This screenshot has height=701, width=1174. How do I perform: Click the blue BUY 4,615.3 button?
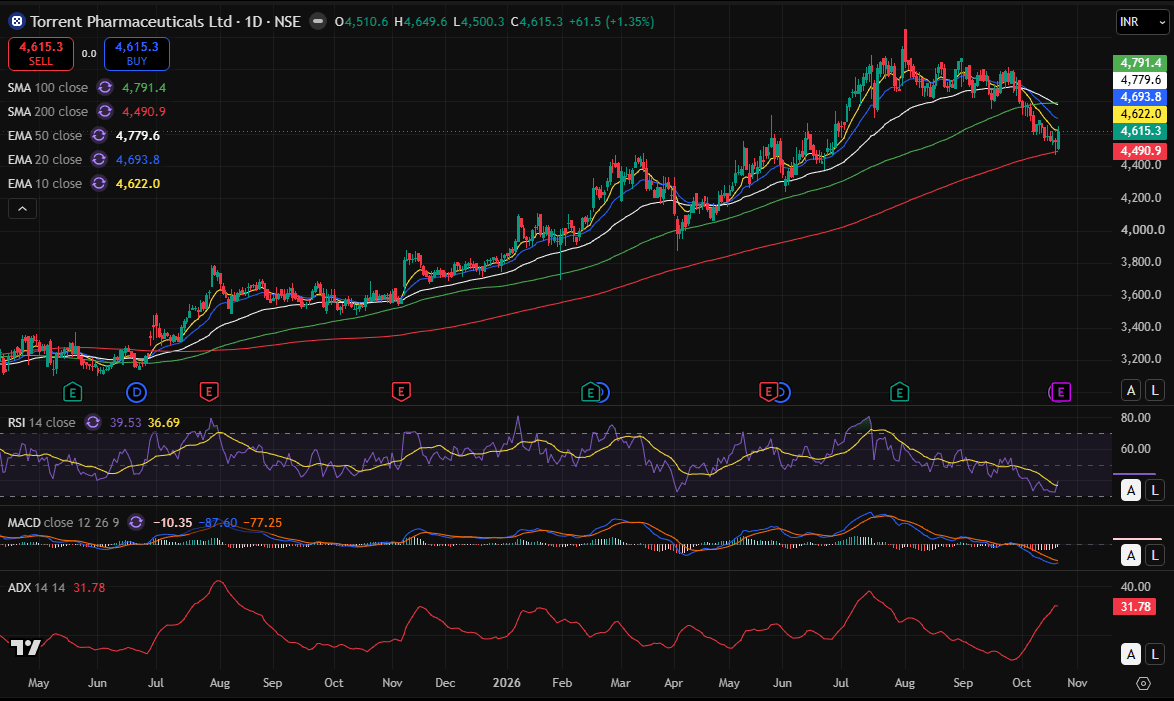(137, 54)
